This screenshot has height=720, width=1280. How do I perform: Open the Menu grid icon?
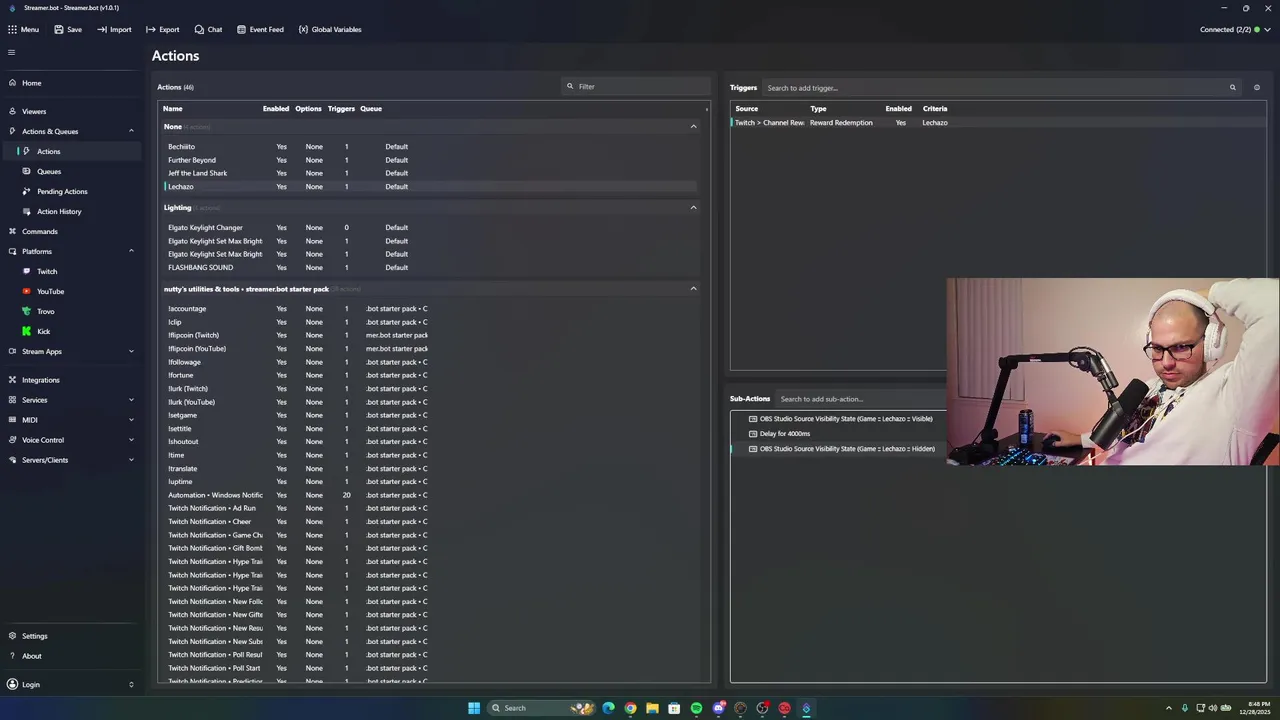click(23, 29)
